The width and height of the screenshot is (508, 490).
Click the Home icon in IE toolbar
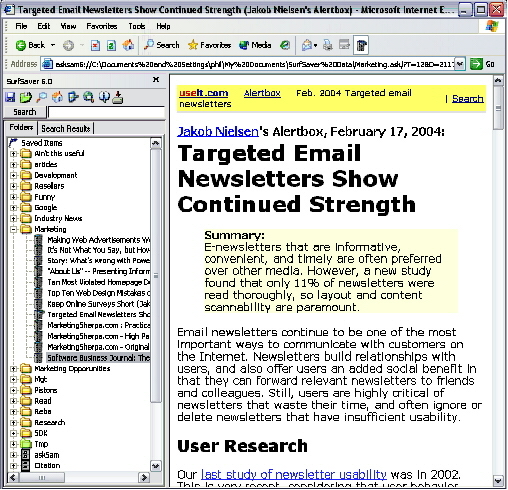128,45
